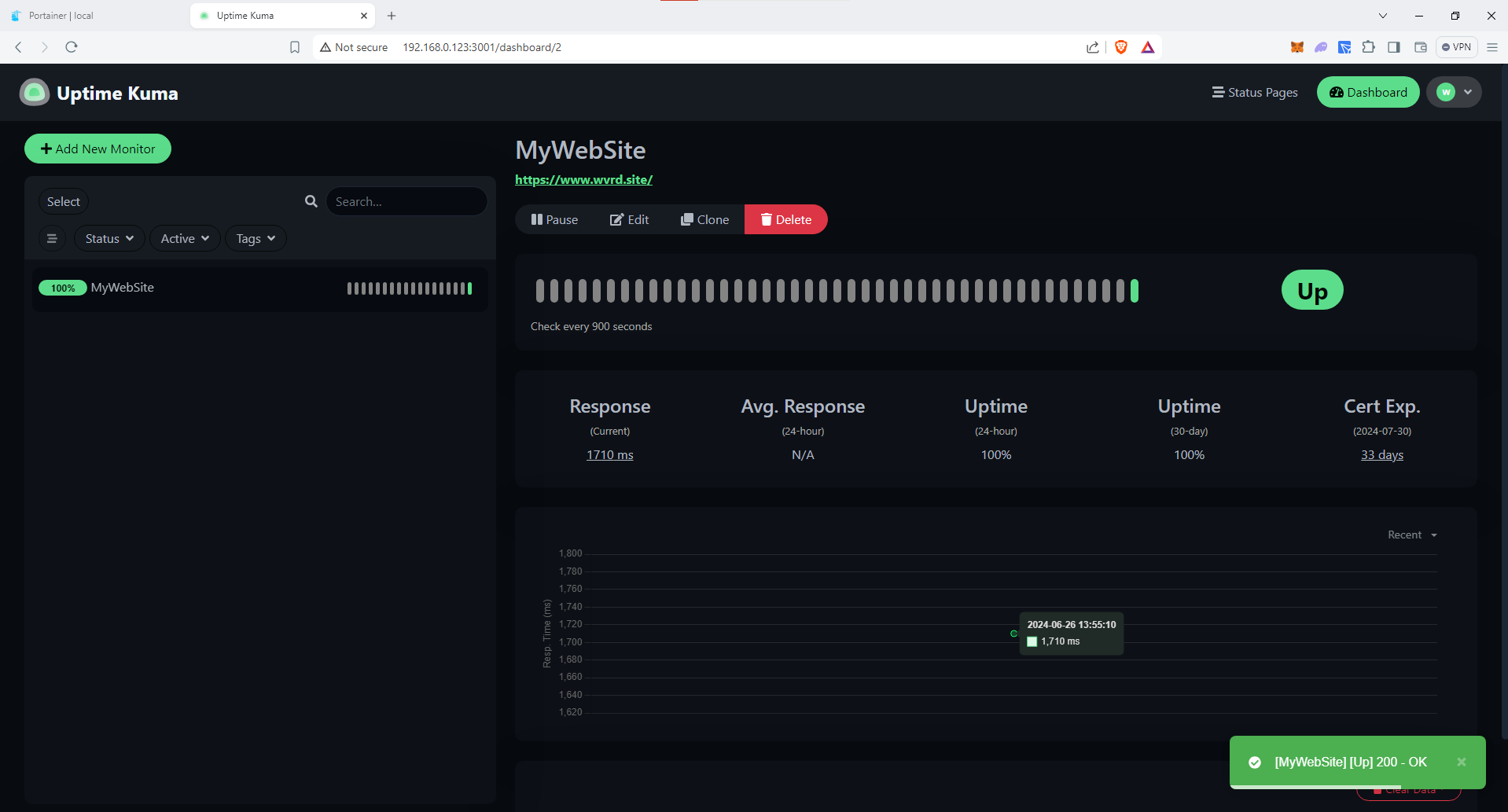Click Add New Monitor button
Viewport: 1508px width, 812px height.
pyautogui.click(x=97, y=149)
